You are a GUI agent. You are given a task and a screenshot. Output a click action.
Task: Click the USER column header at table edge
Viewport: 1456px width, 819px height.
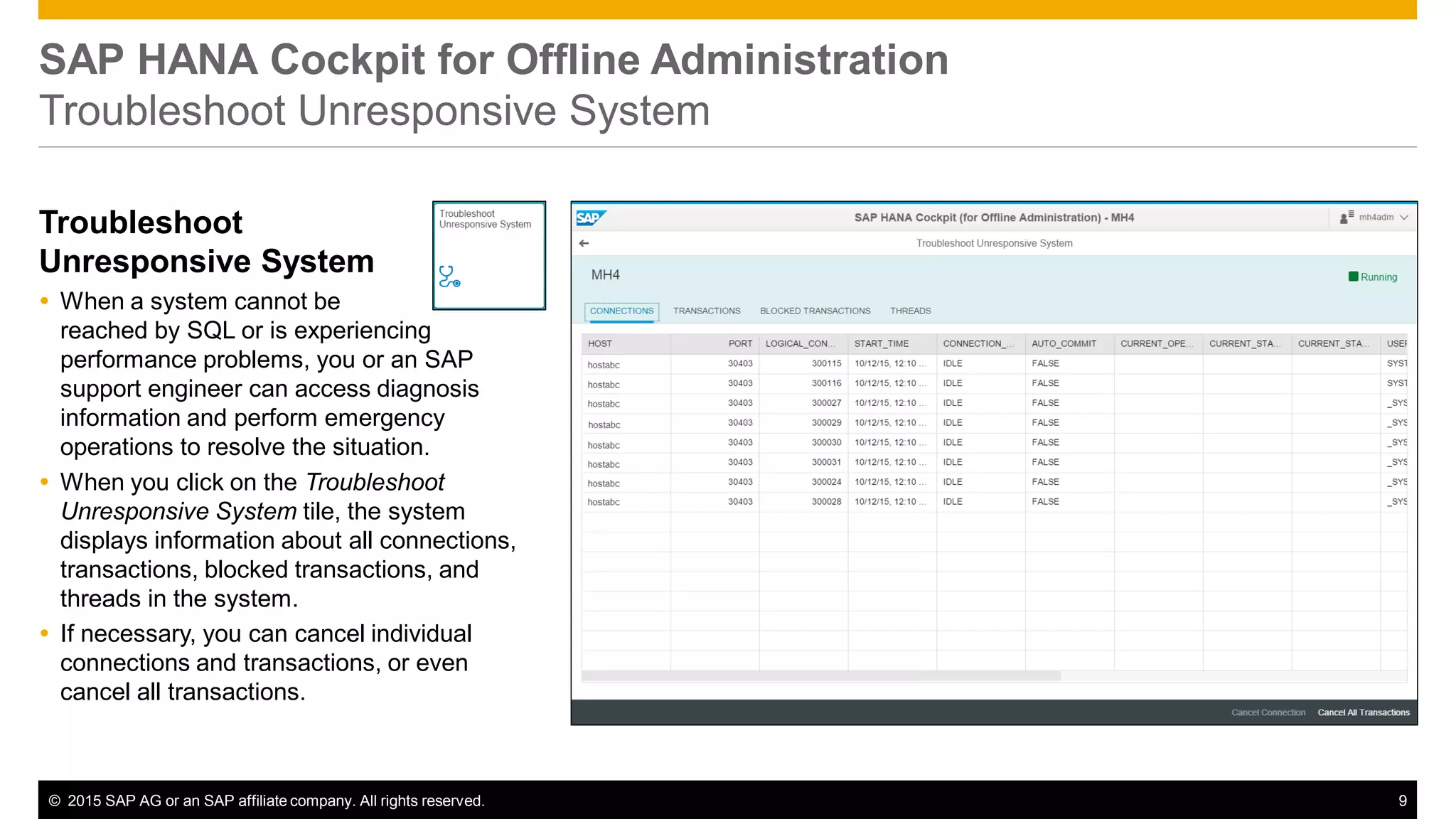point(1395,343)
